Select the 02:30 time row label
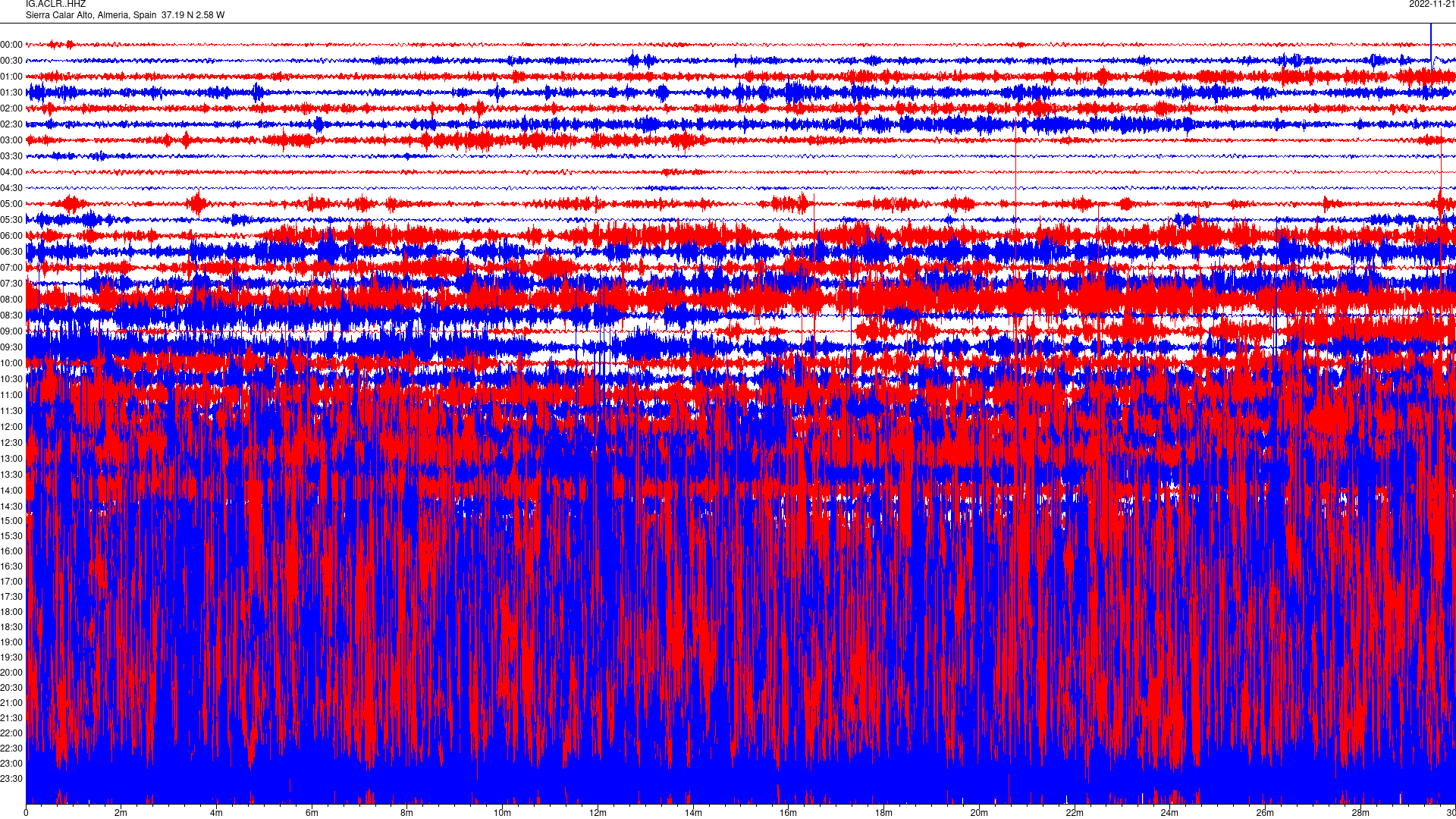The height and width of the screenshot is (819, 1456). click(x=11, y=124)
